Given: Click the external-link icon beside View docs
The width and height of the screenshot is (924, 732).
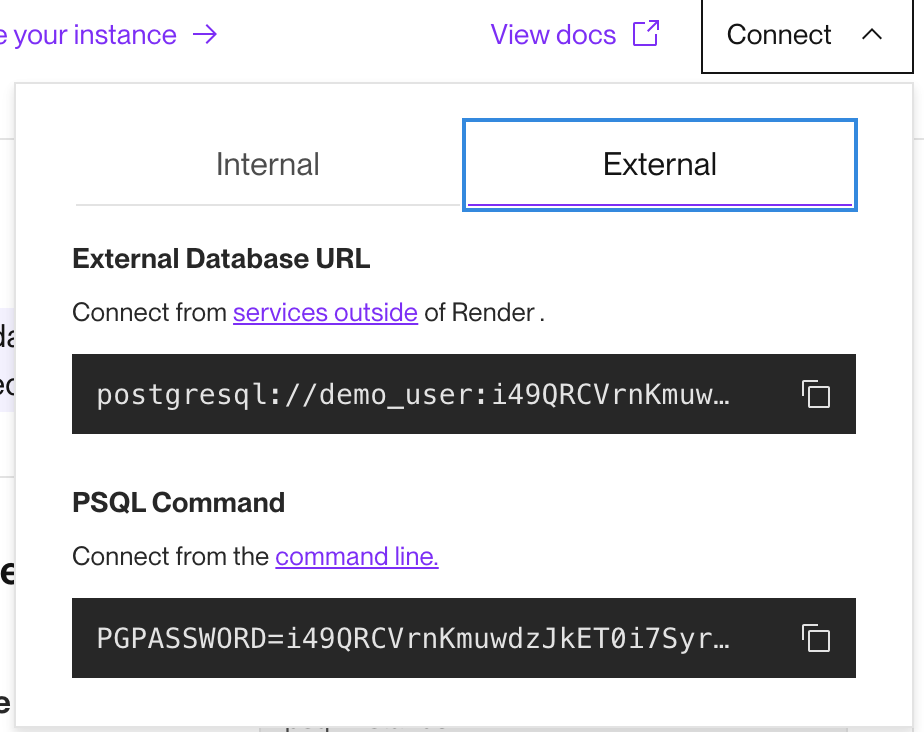Looking at the screenshot, I should coord(647,34).
